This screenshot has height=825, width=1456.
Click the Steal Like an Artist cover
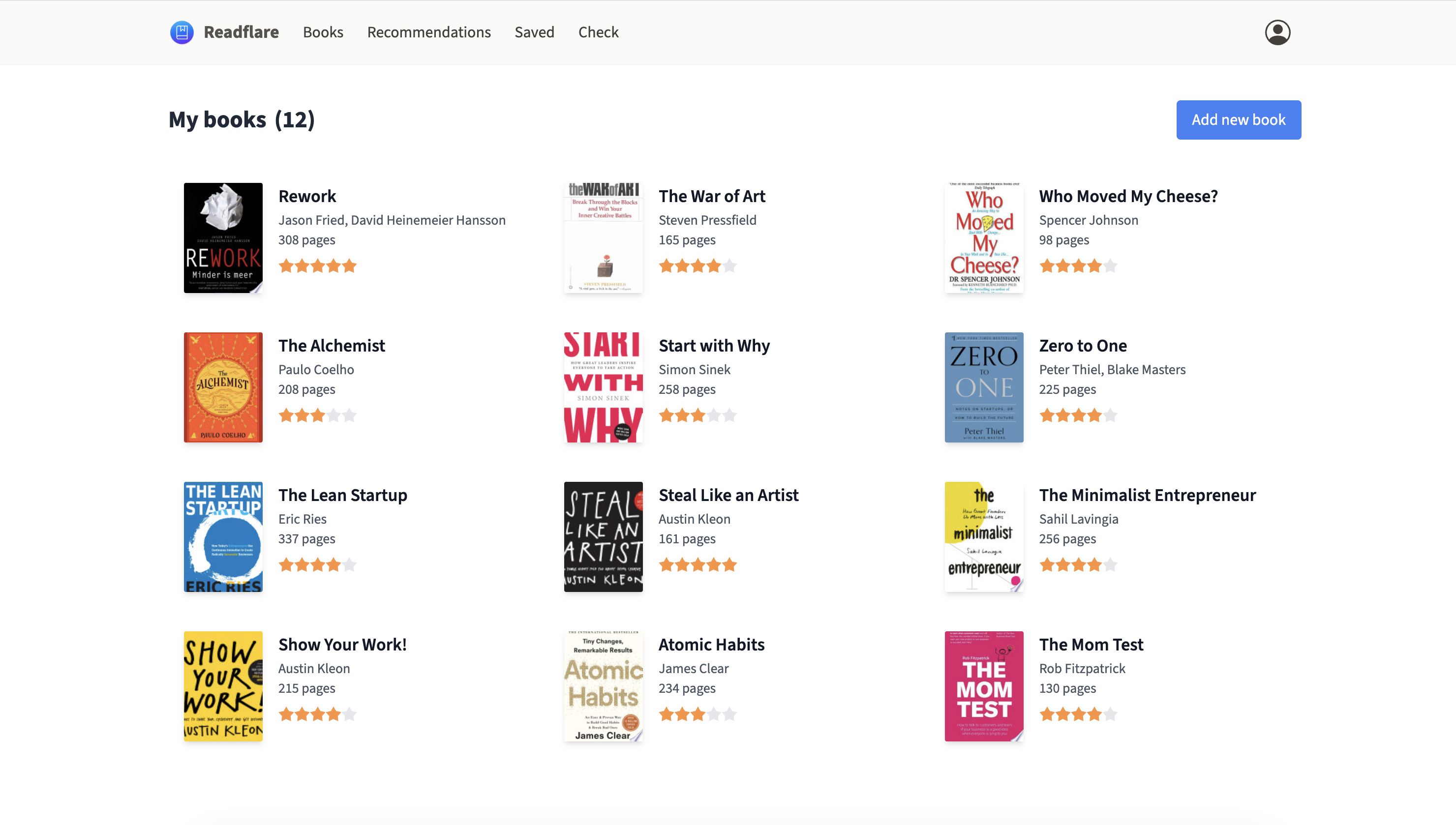pos(604,536)
